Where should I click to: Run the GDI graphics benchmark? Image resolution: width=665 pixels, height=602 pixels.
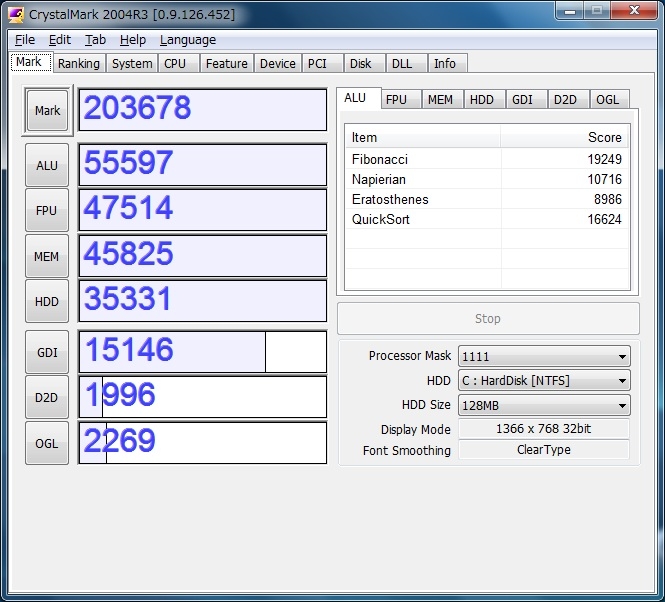pos(47,352)
